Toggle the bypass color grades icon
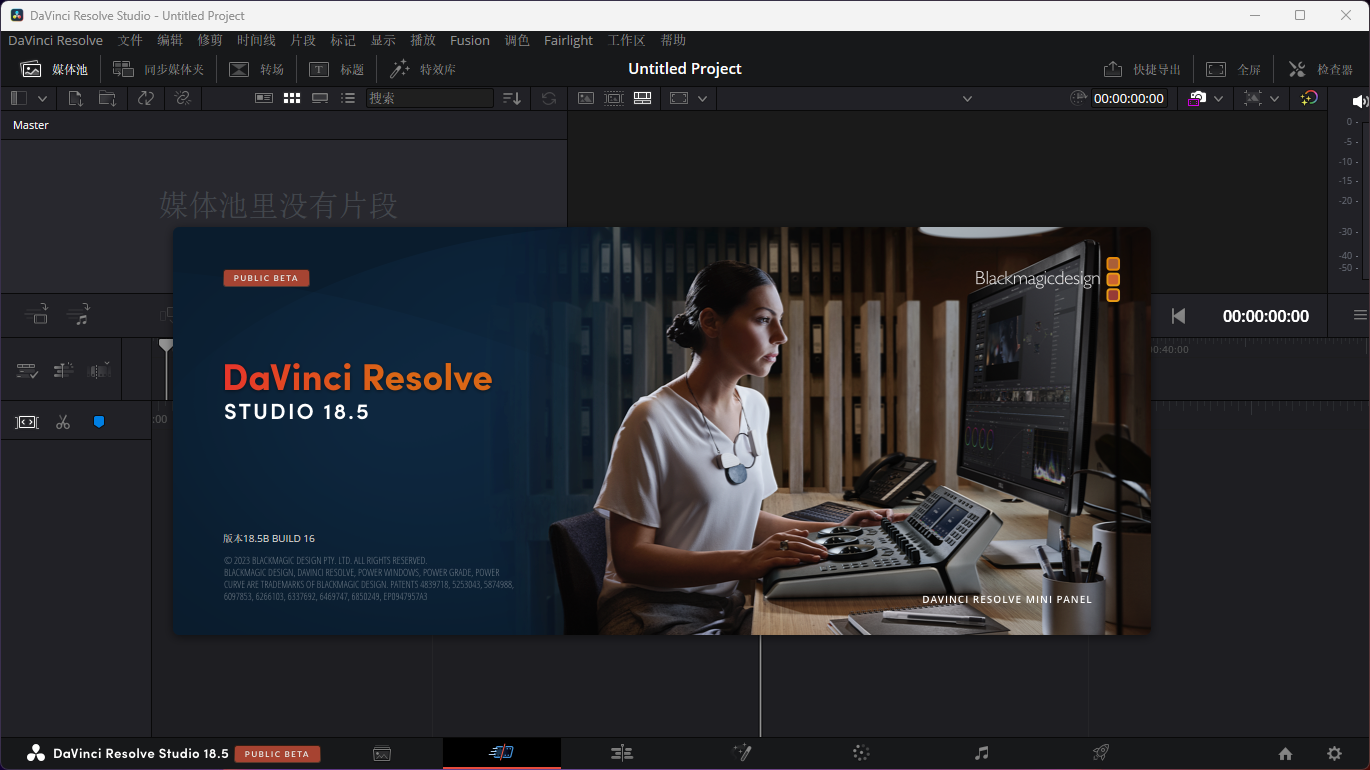1370x770 pixels. pyautogui.click(x=1309, y=98)
